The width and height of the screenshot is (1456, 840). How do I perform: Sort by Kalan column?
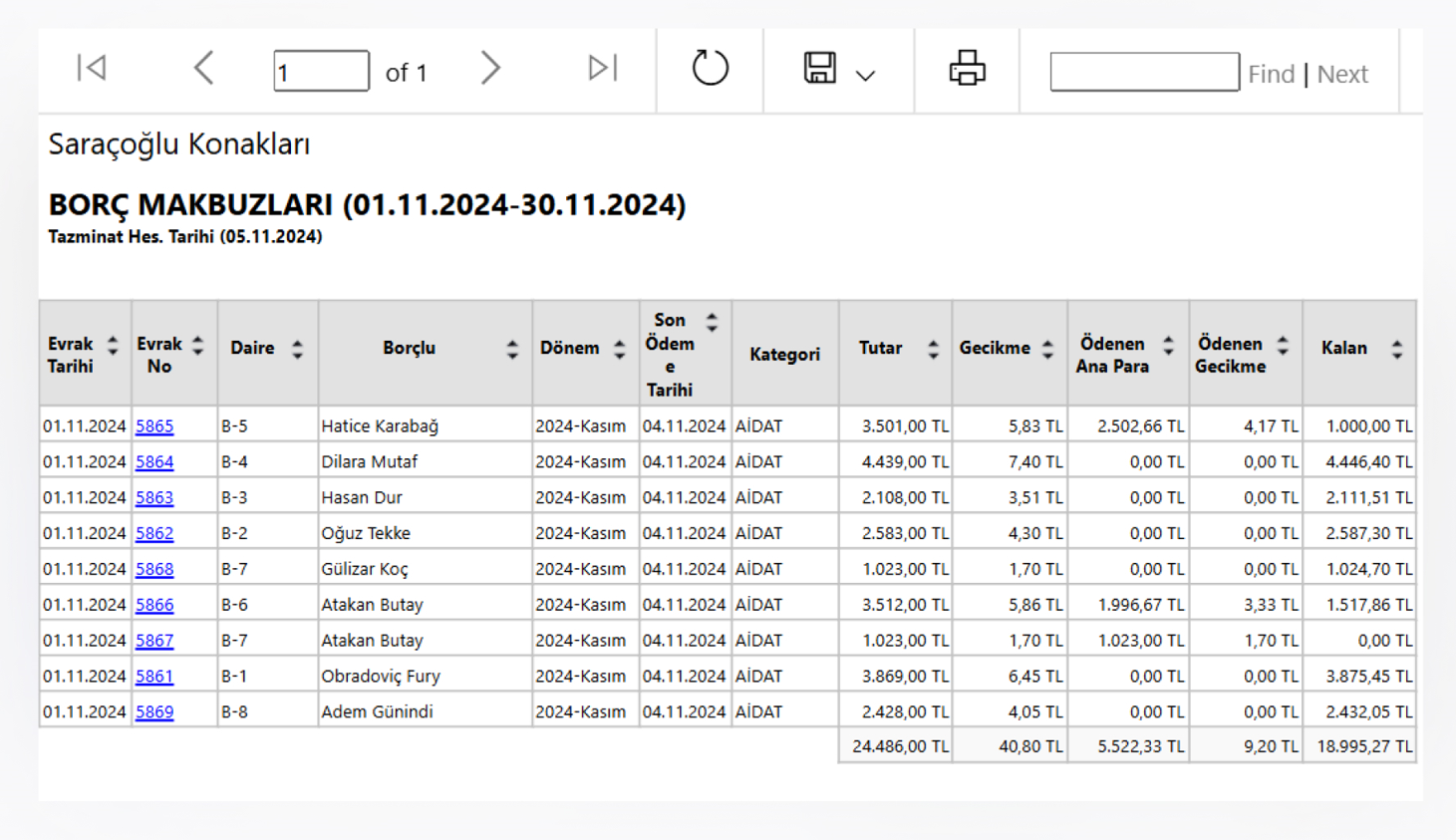[1397, 350]
